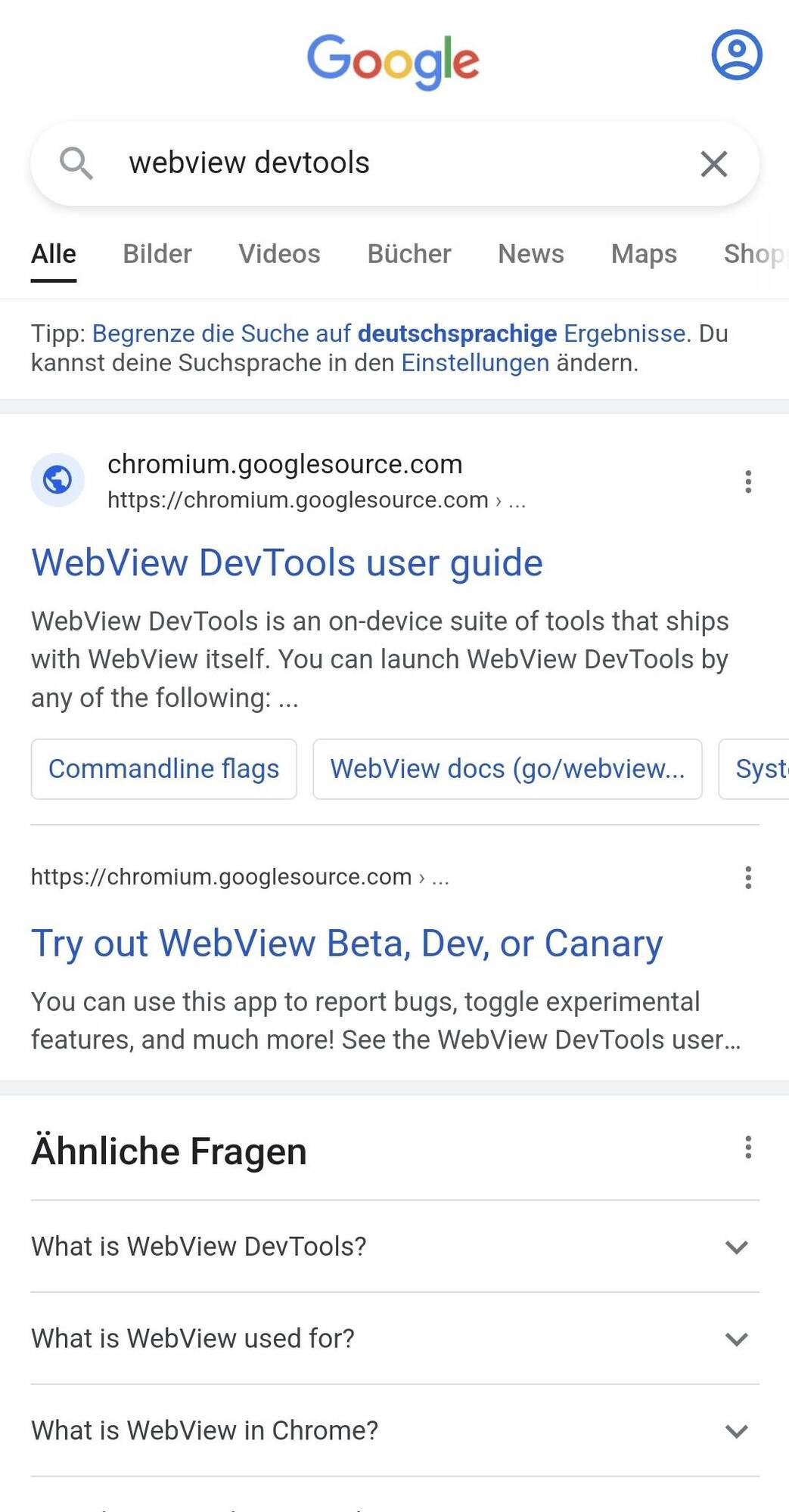This screenshot has width=789, height=1512.
Task: Open options menu for first search result
Action: 747,482
